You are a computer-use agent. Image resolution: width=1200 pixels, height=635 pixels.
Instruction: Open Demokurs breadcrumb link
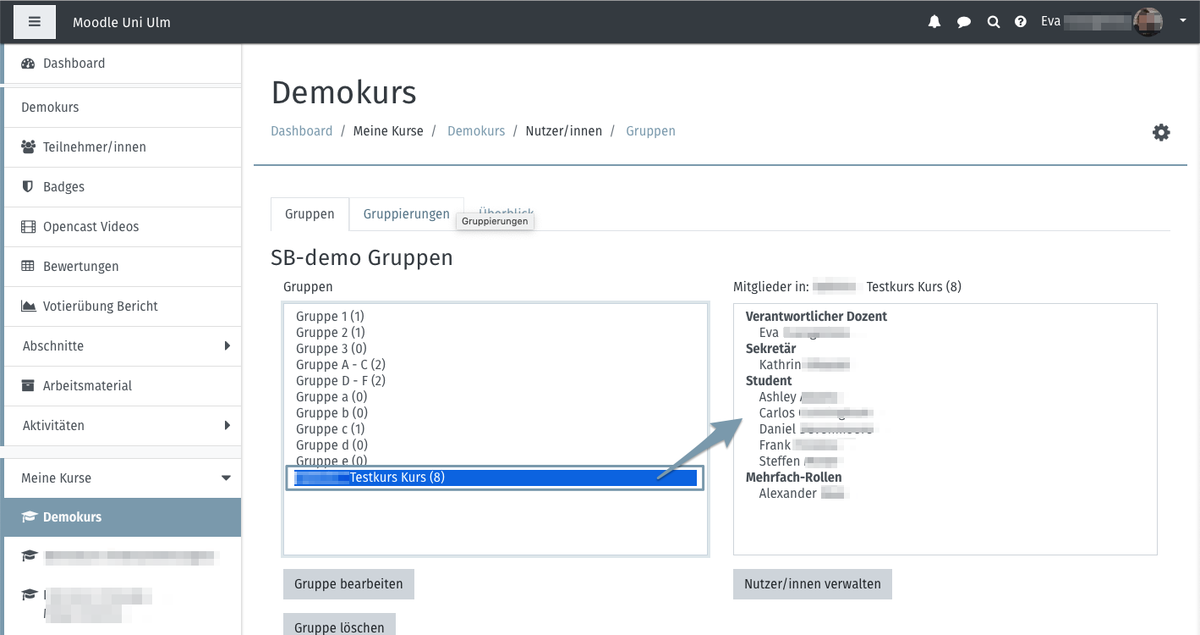(x=476, y=131)
